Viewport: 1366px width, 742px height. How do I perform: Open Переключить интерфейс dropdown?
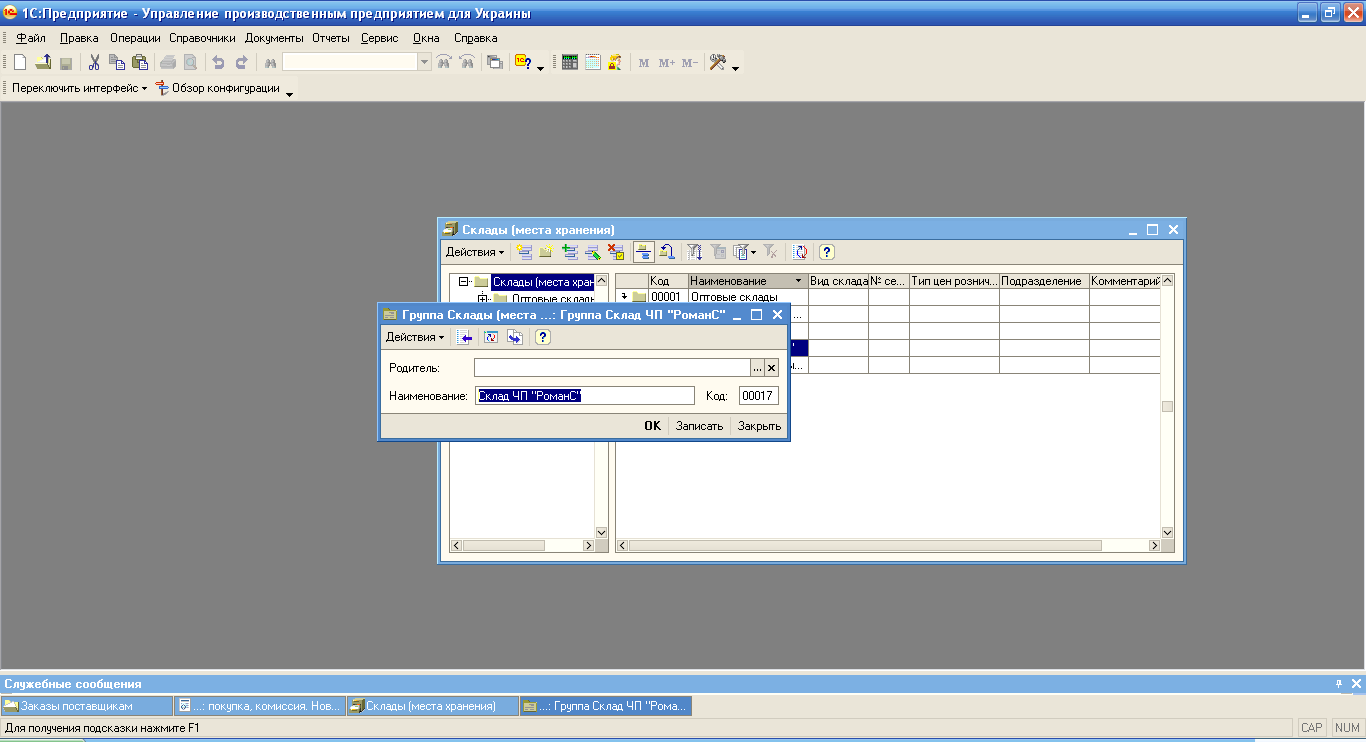tap(79, 88)
